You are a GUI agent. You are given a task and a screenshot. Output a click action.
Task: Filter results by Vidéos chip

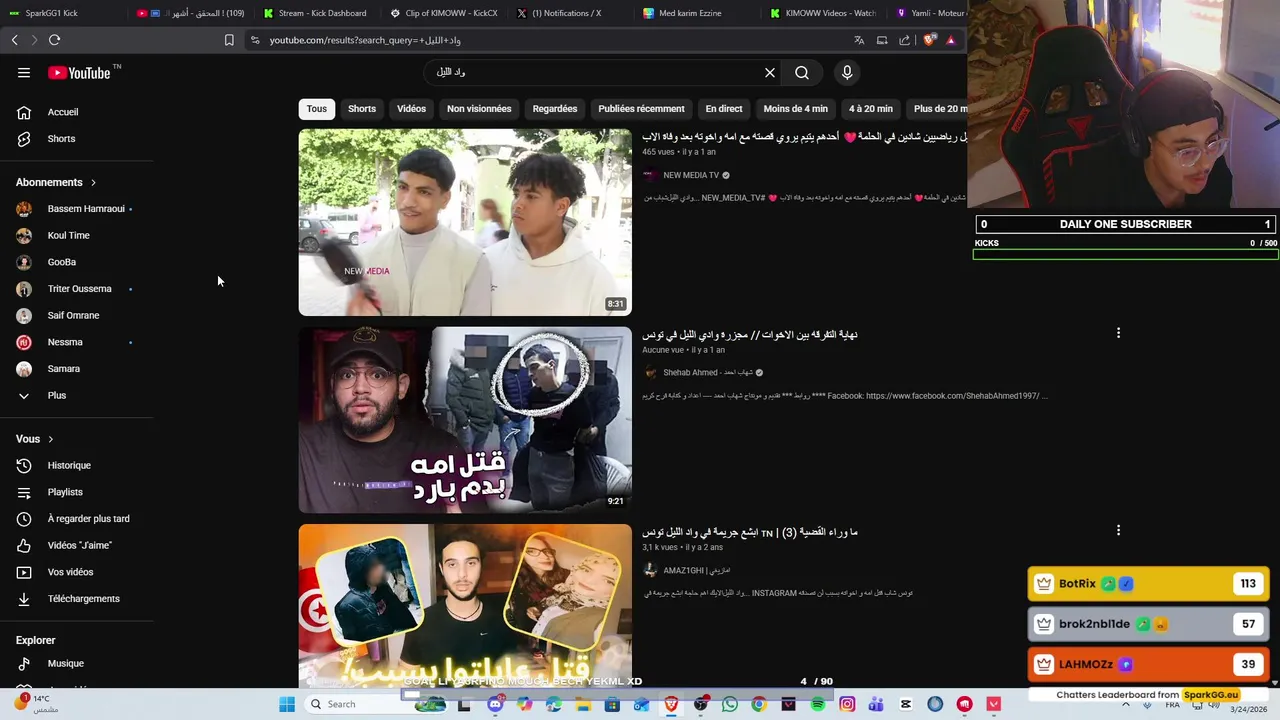pyautogui.click(x=411, y=109)
